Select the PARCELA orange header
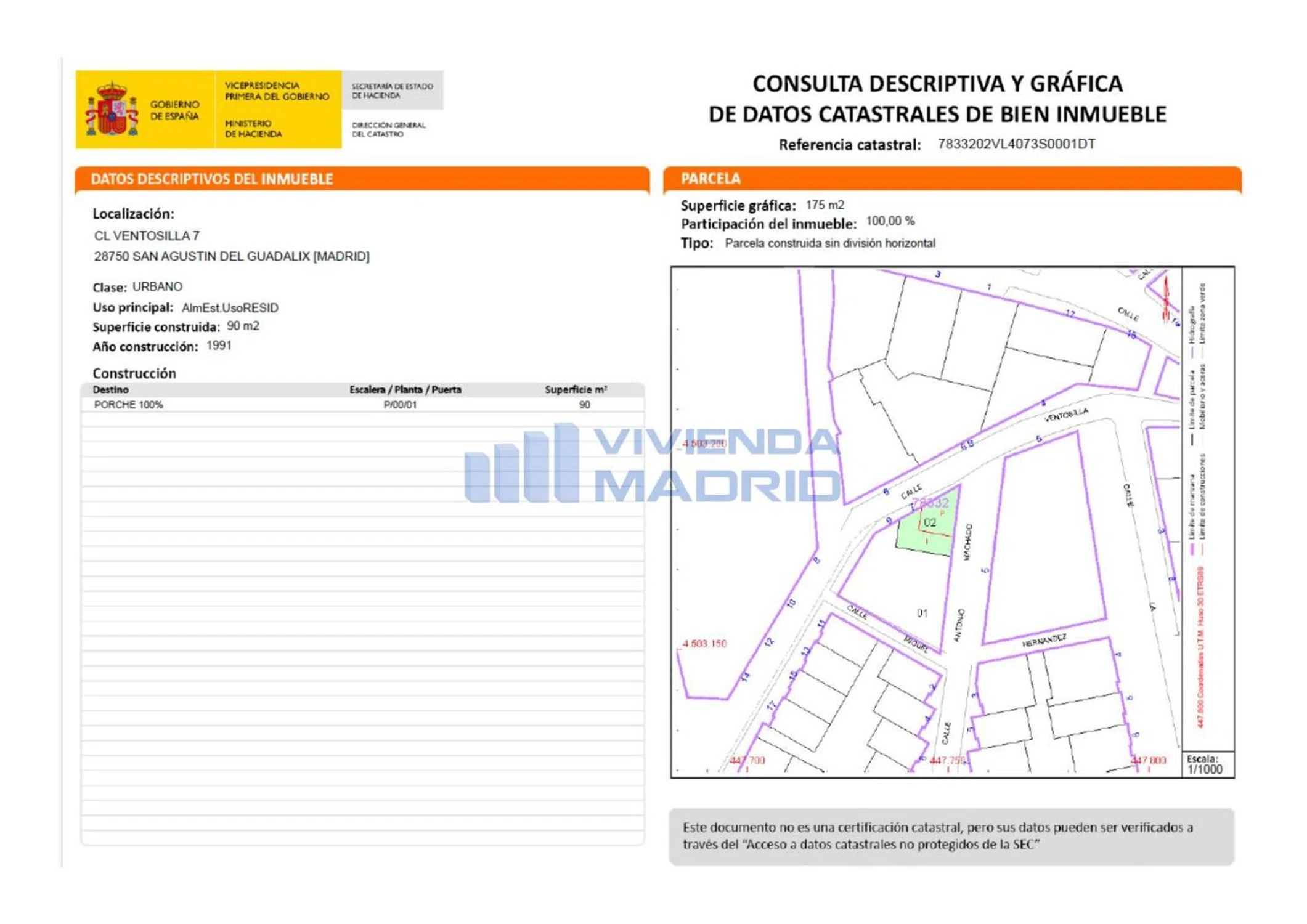The image size is (1307, 924). click(x=710, y=179)
